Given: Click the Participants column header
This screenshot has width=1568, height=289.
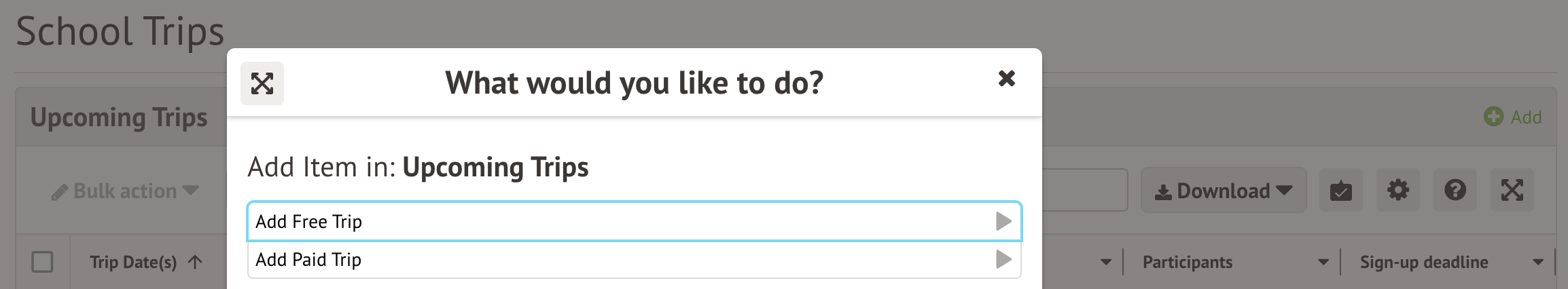Looking at the screenshot, I should click(x=1187, y=262).
